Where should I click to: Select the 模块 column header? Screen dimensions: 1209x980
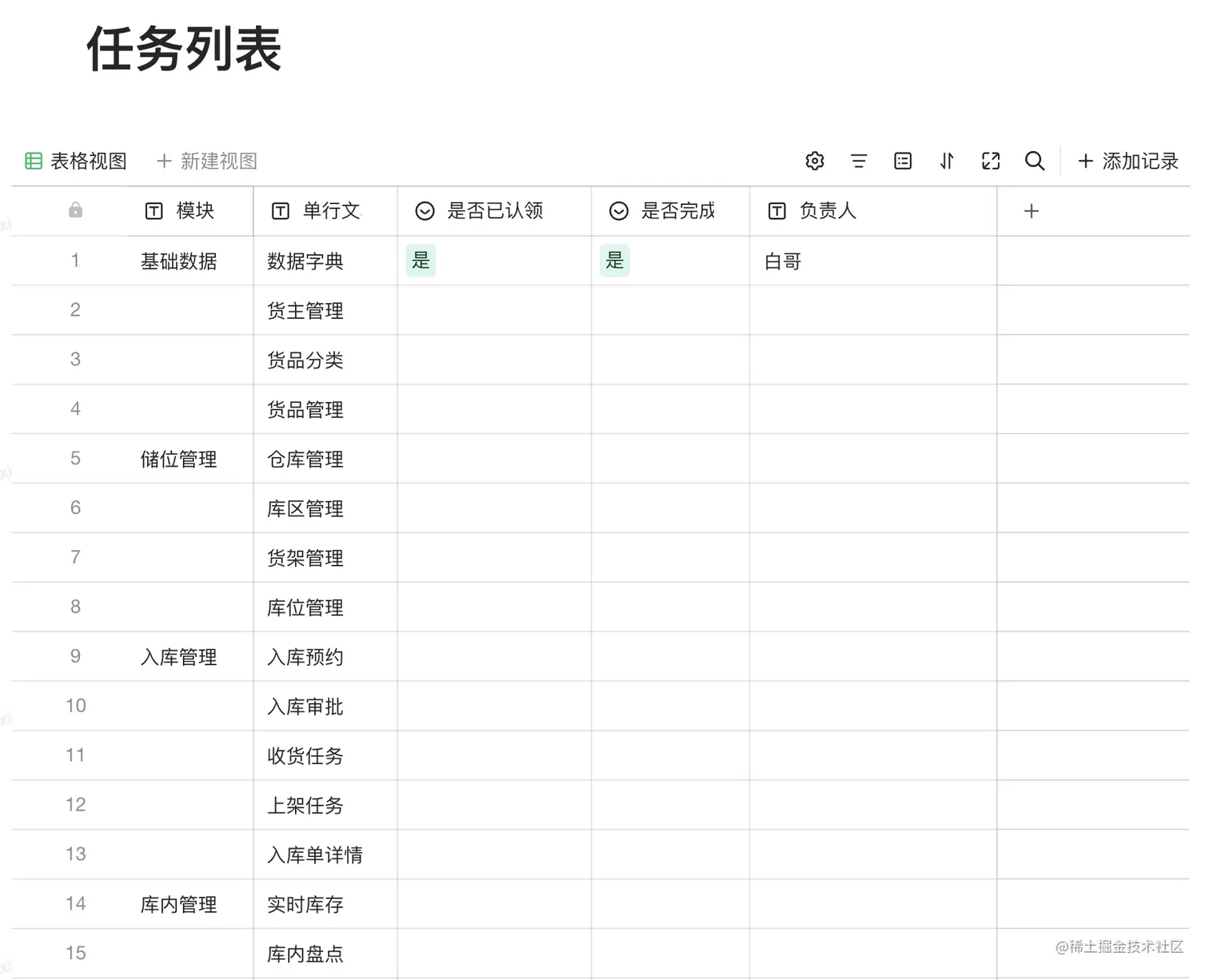[x=190, y=211]
